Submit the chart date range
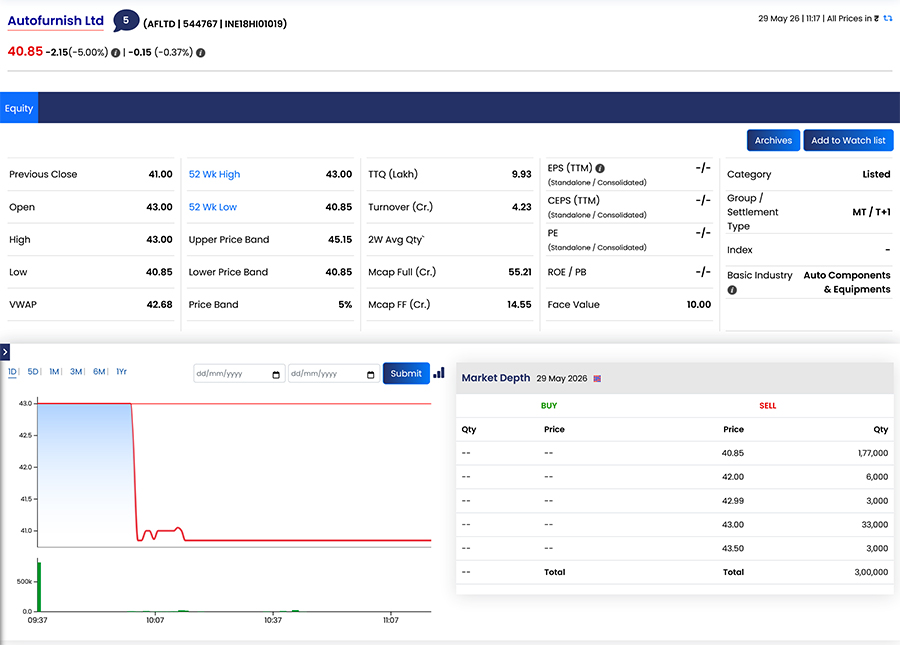 (406, 373)
